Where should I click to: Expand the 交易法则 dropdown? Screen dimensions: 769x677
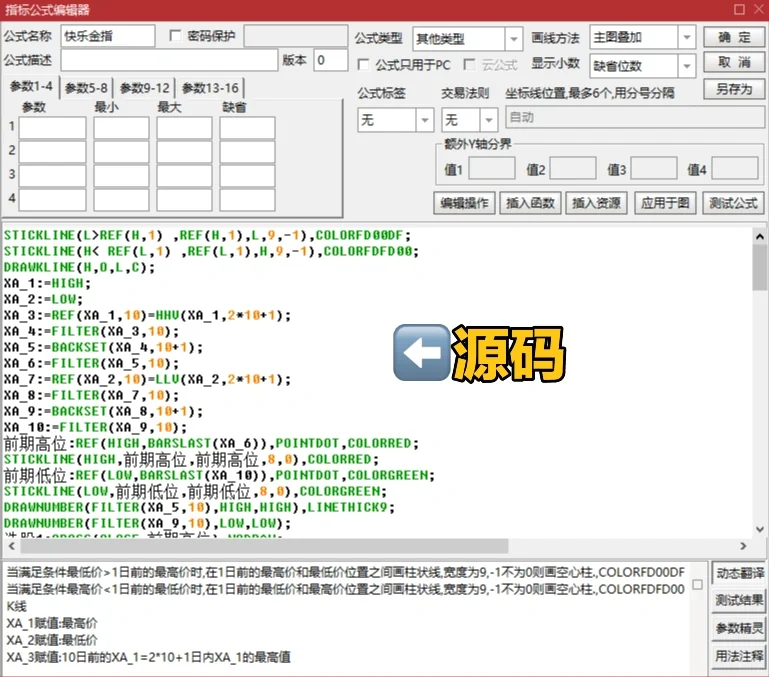pyautogui.click(x=488, y=120)
